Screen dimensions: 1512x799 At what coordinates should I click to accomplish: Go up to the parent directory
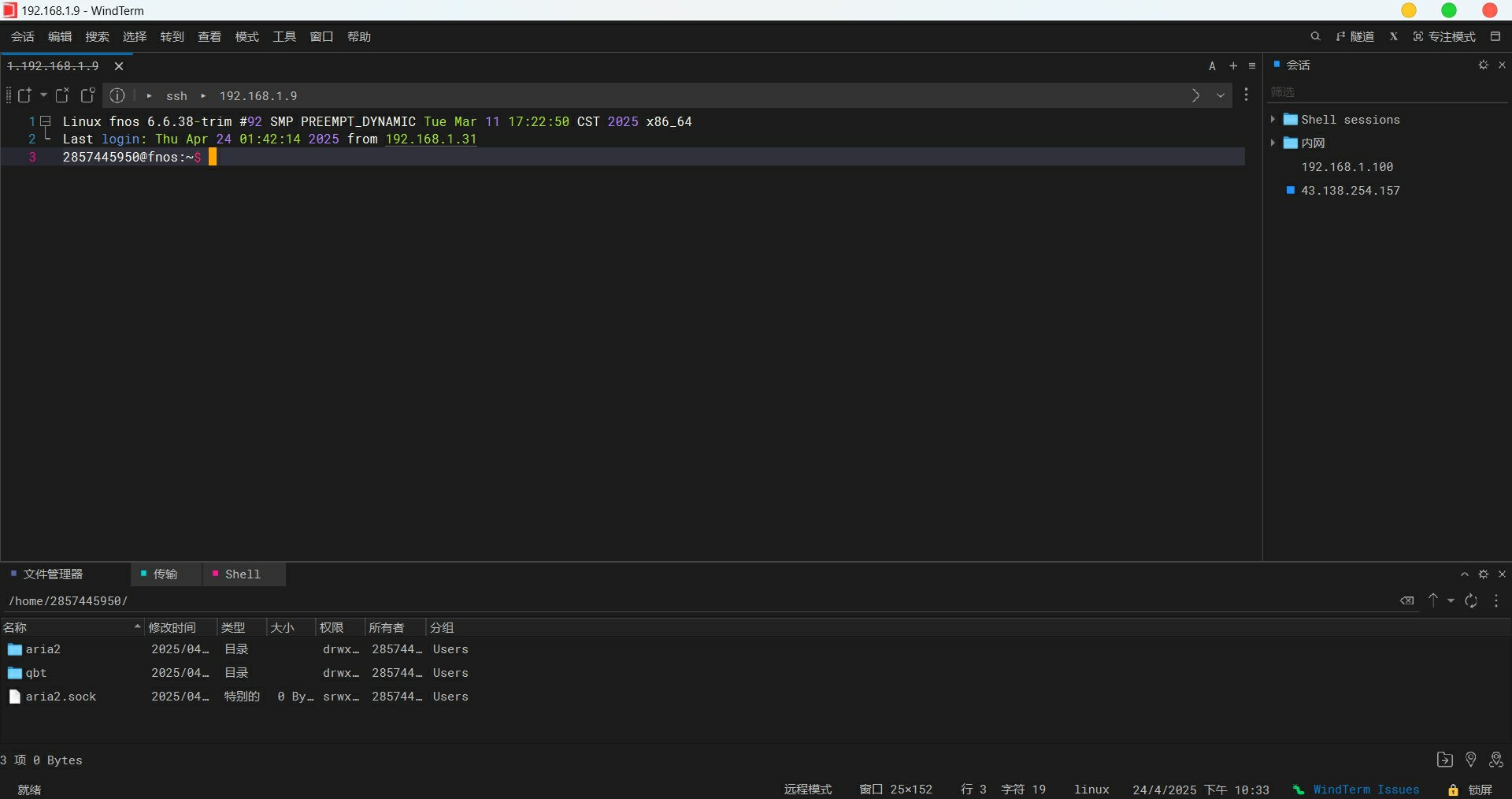coord(1433,600)
